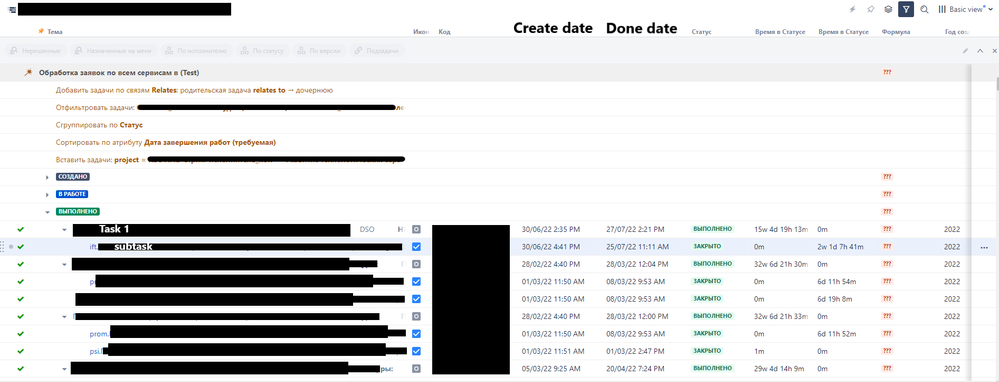This screenshot has height=382, width=999.
Task: Toggle the Нерешенные quick filter
Action: coord(35,50)
